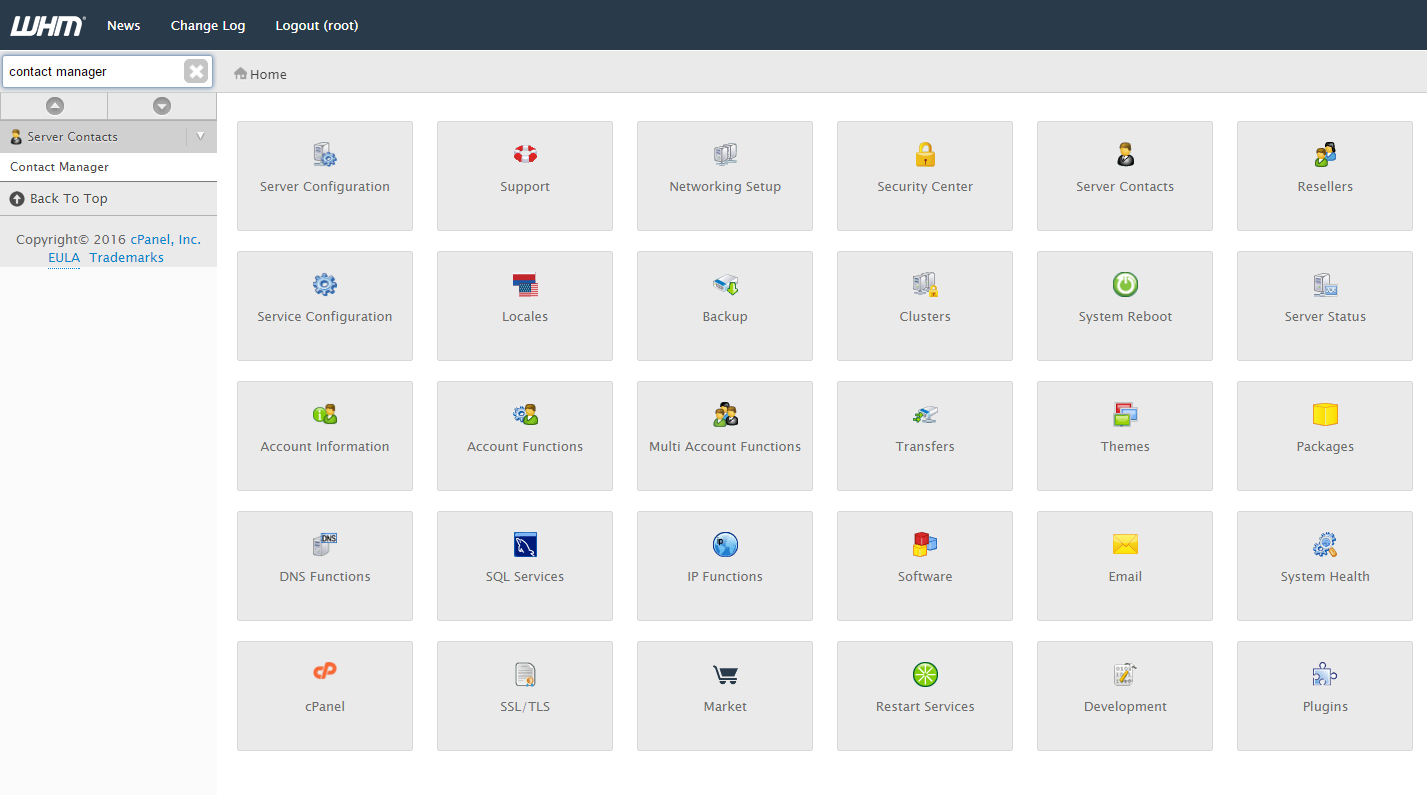Click the Restart Services green icon
Viewport: 1427px width, 795px height.
pos(925,675)
